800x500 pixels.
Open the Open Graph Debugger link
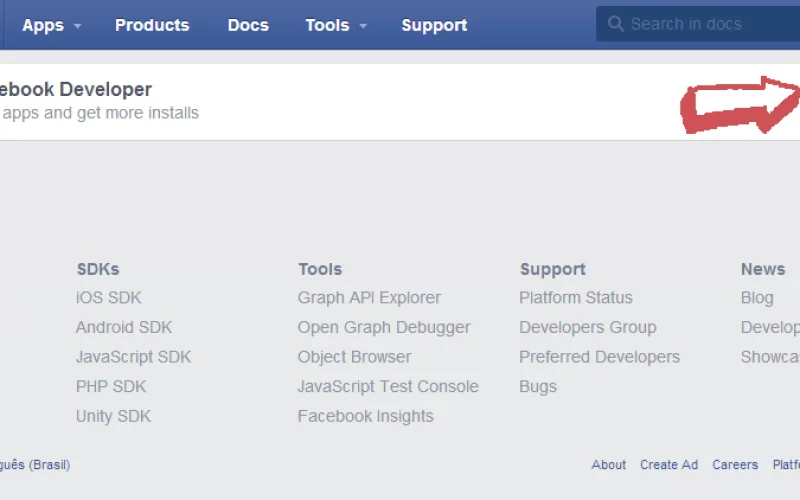384,327
